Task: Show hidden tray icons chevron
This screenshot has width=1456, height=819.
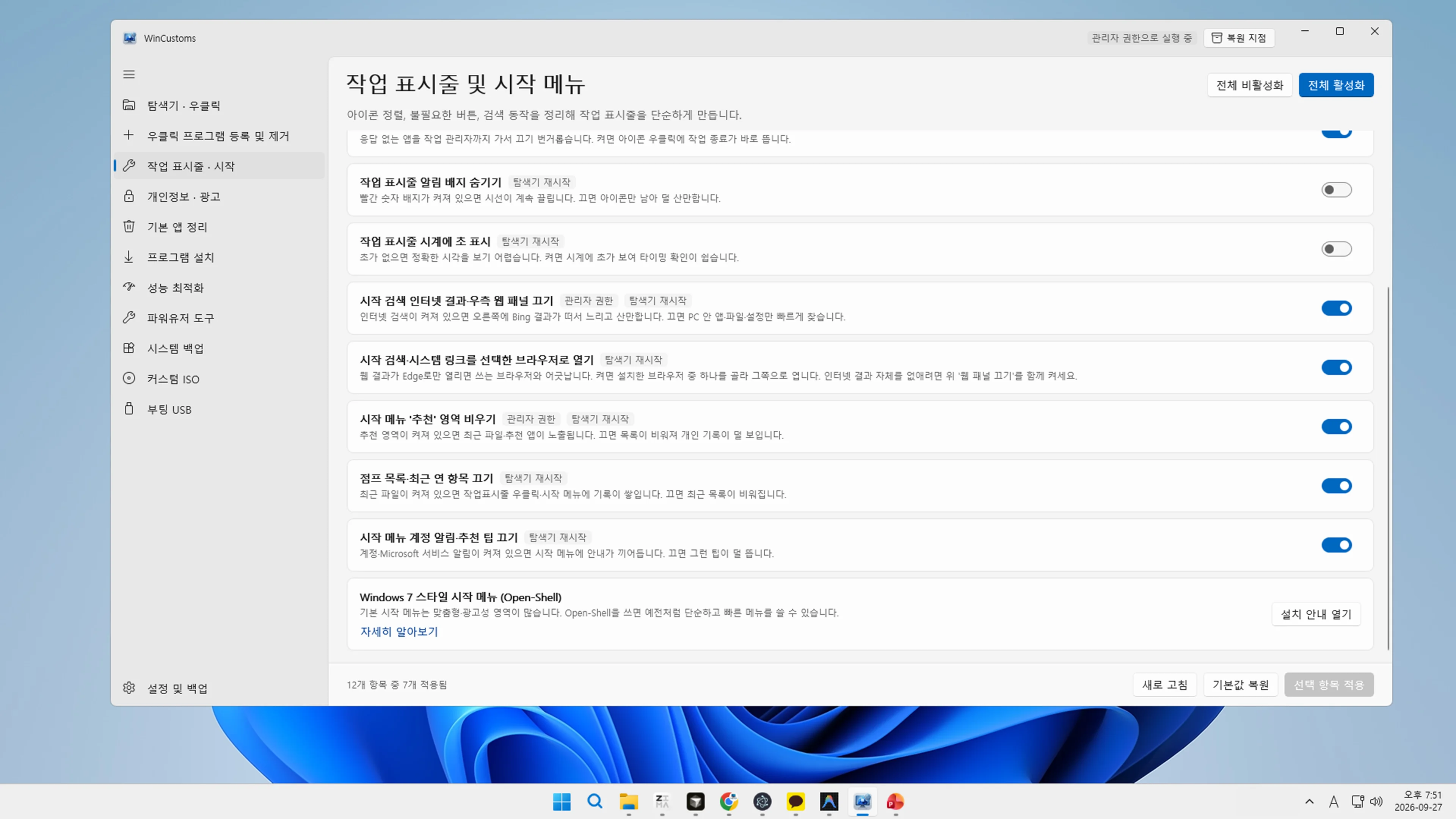Action: coord(1310,802)
